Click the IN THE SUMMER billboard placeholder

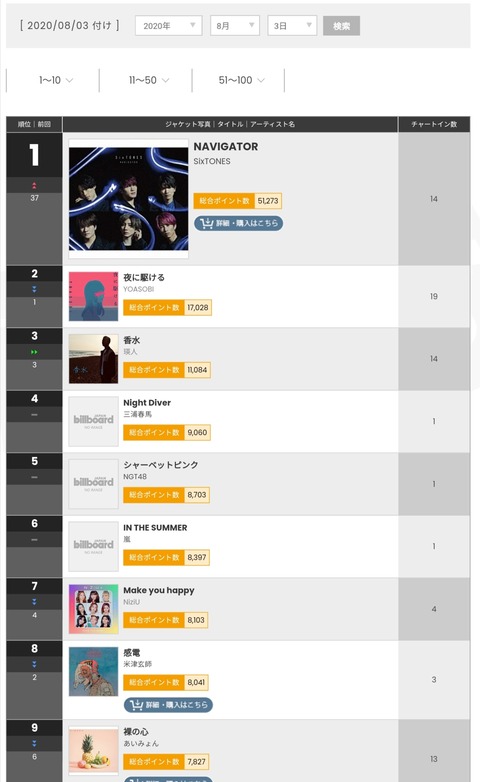(93, 546)
